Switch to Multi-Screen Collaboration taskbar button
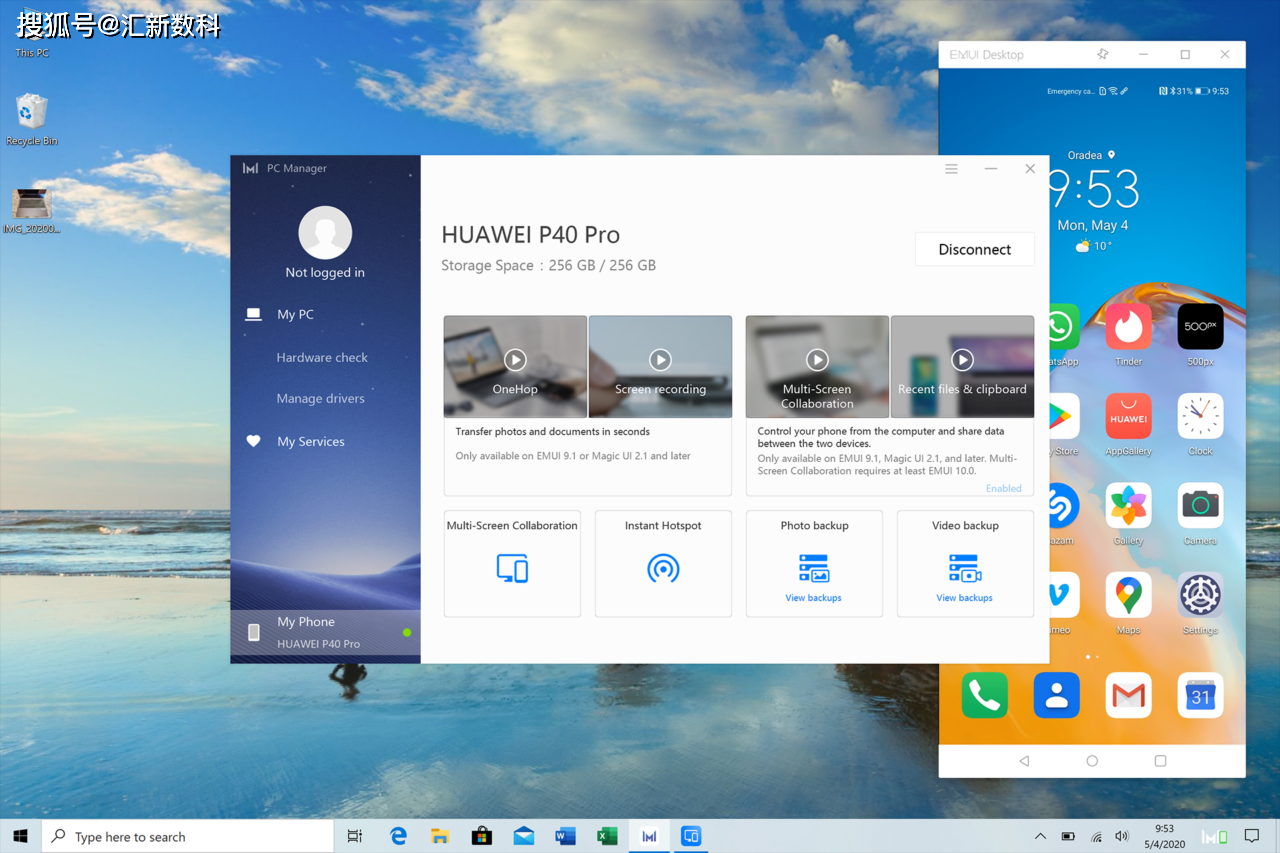This screenshot has width=1280, height=853. click(691, 836)
